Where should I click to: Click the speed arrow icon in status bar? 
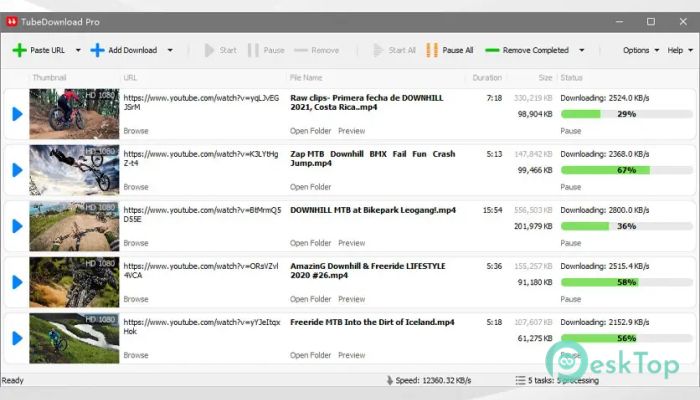point(390,380)
